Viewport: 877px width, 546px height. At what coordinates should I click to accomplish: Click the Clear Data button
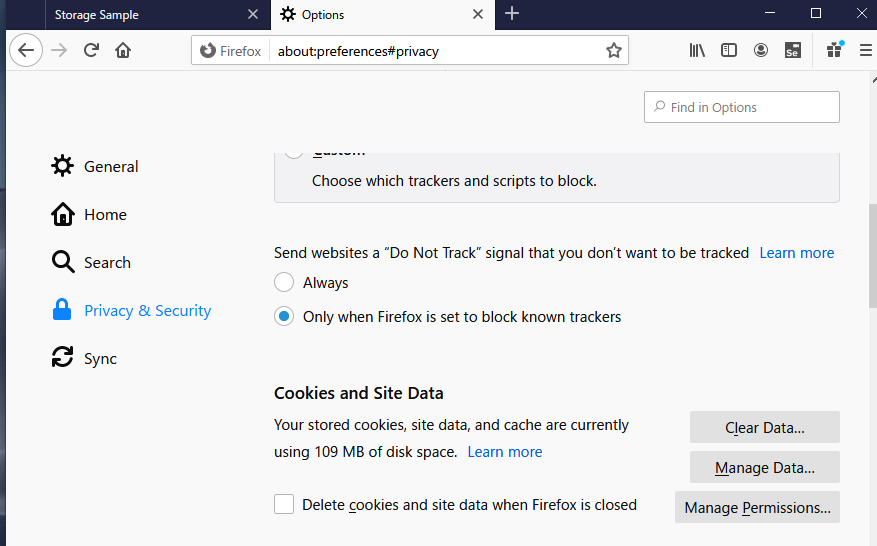[764, 428]
